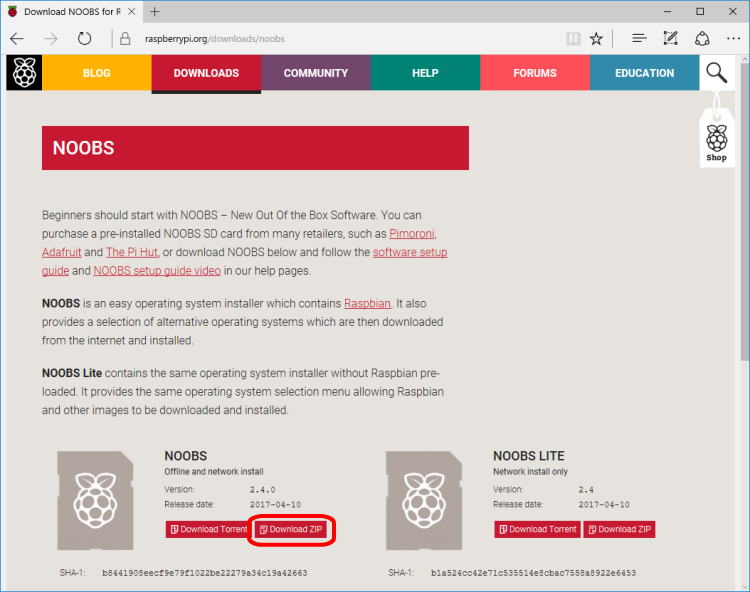750x592 pixels.
Task: Open the Edge More actions ellipsis
Action: tap(733, 39)
